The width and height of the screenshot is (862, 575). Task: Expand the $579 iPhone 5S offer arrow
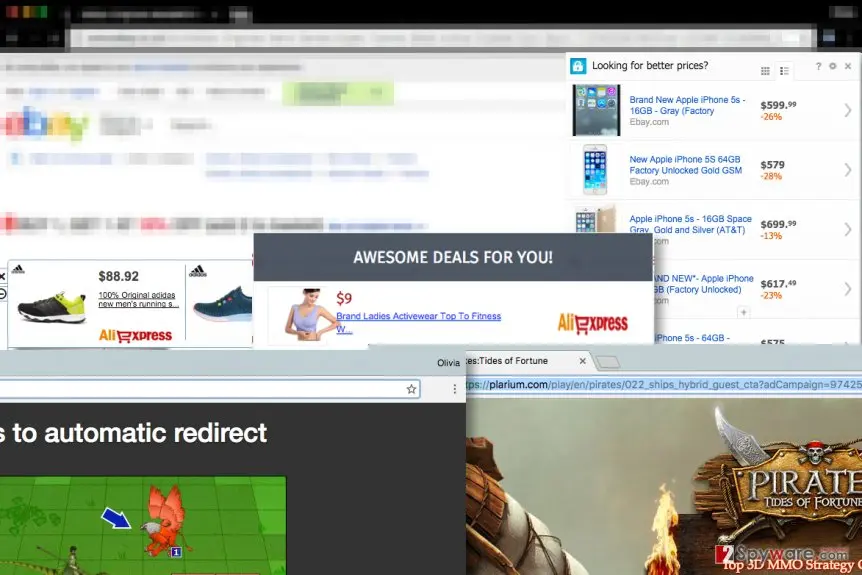click(847, 170)
